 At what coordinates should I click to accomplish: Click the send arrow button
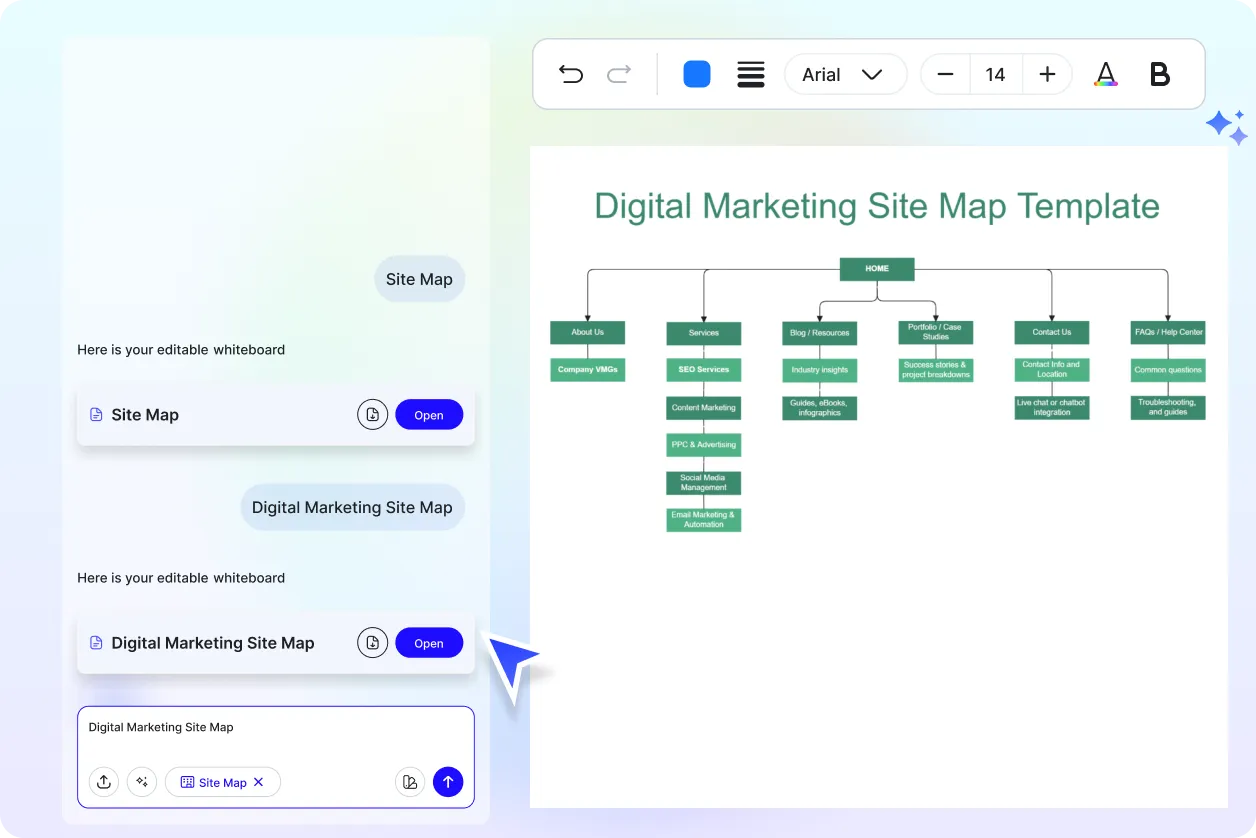pos(448,782)
